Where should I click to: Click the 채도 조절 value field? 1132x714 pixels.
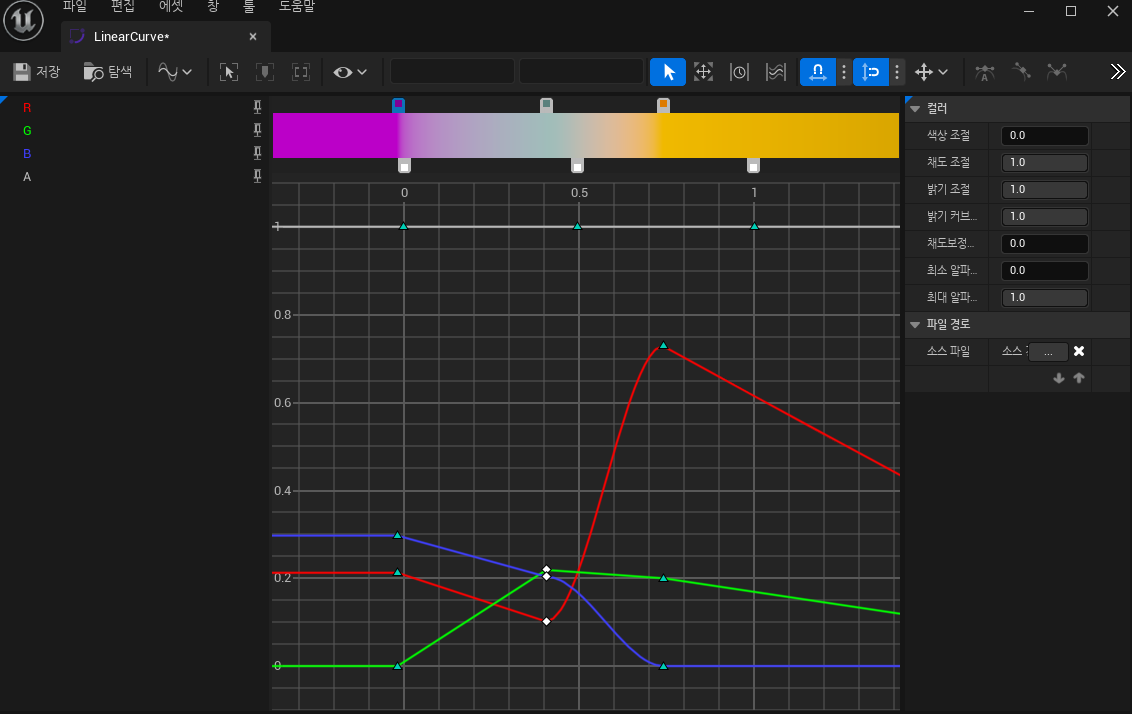point(1044,162)
